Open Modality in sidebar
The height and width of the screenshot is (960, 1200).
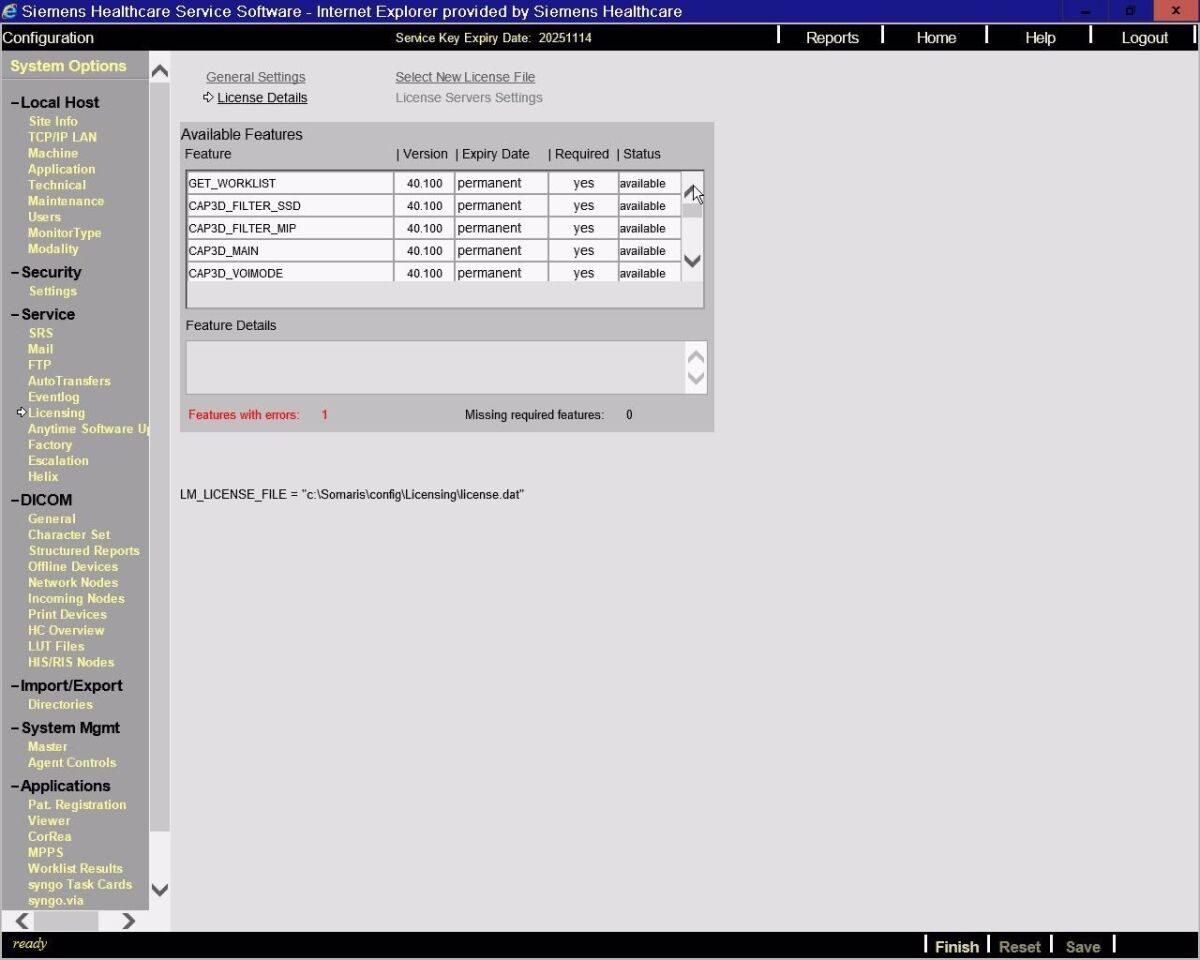pyautogui.click(x=53, y=249)
